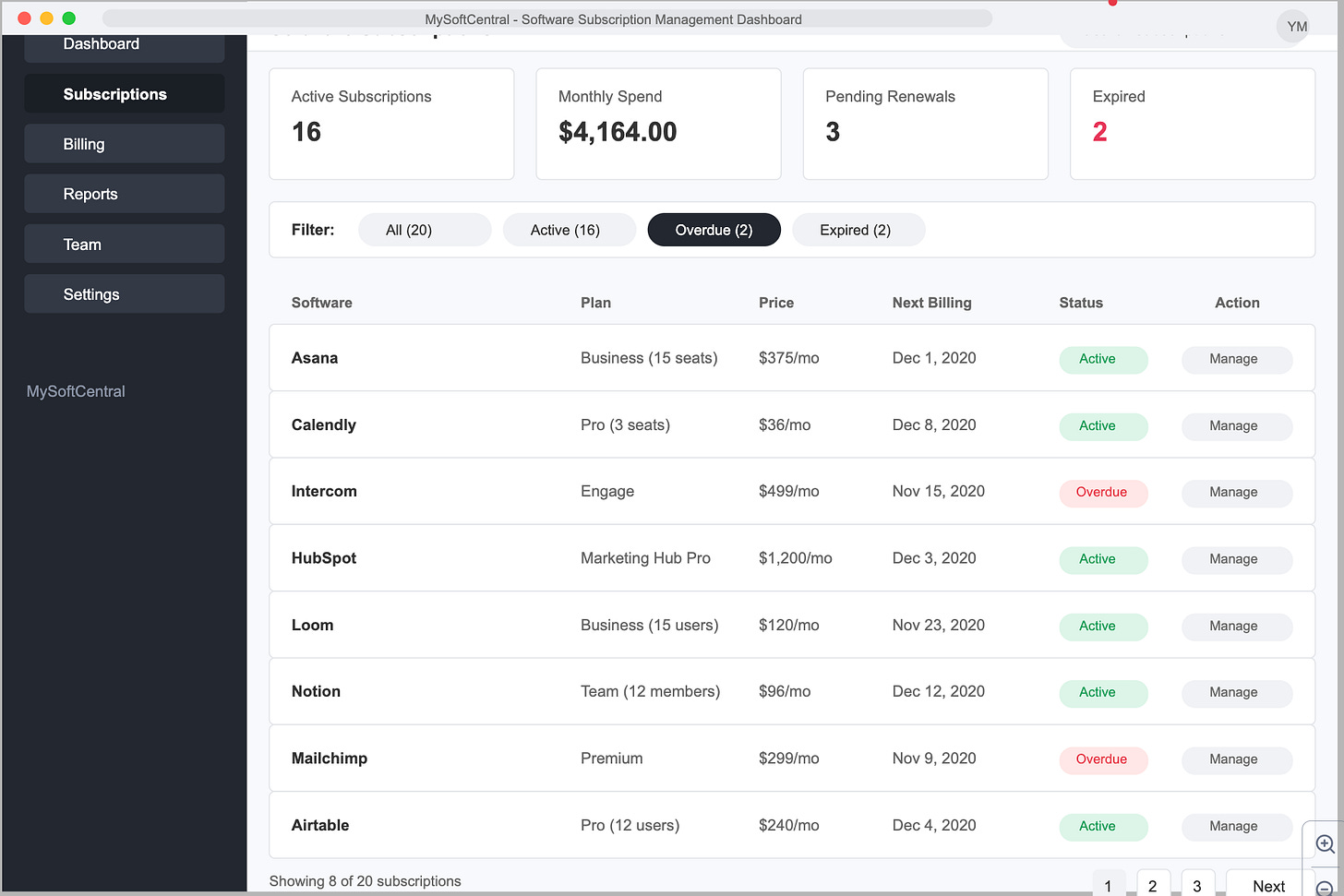Click Manage for Asana

pos(1237,359)
